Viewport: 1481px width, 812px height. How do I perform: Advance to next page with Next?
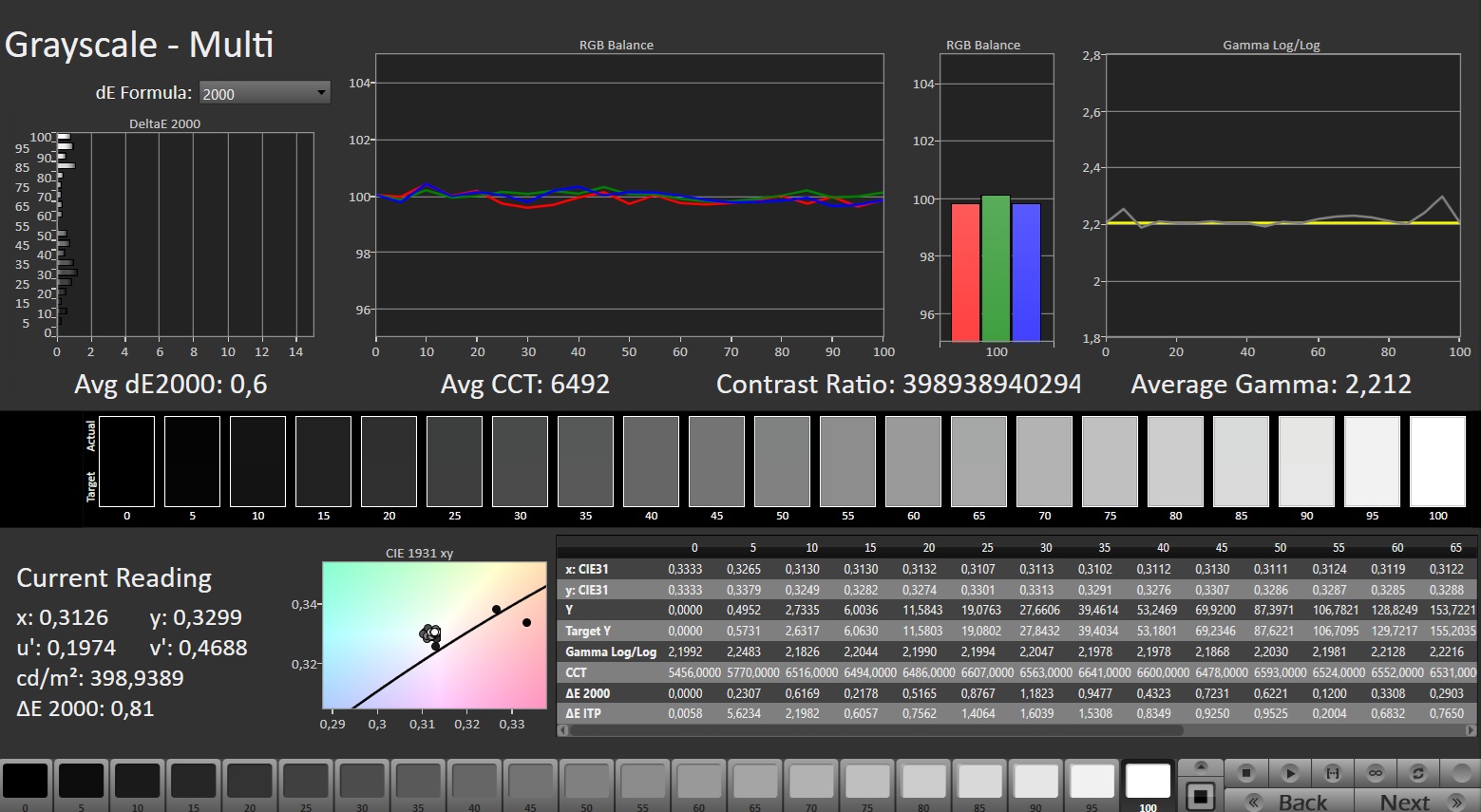tap(1416, 801)
